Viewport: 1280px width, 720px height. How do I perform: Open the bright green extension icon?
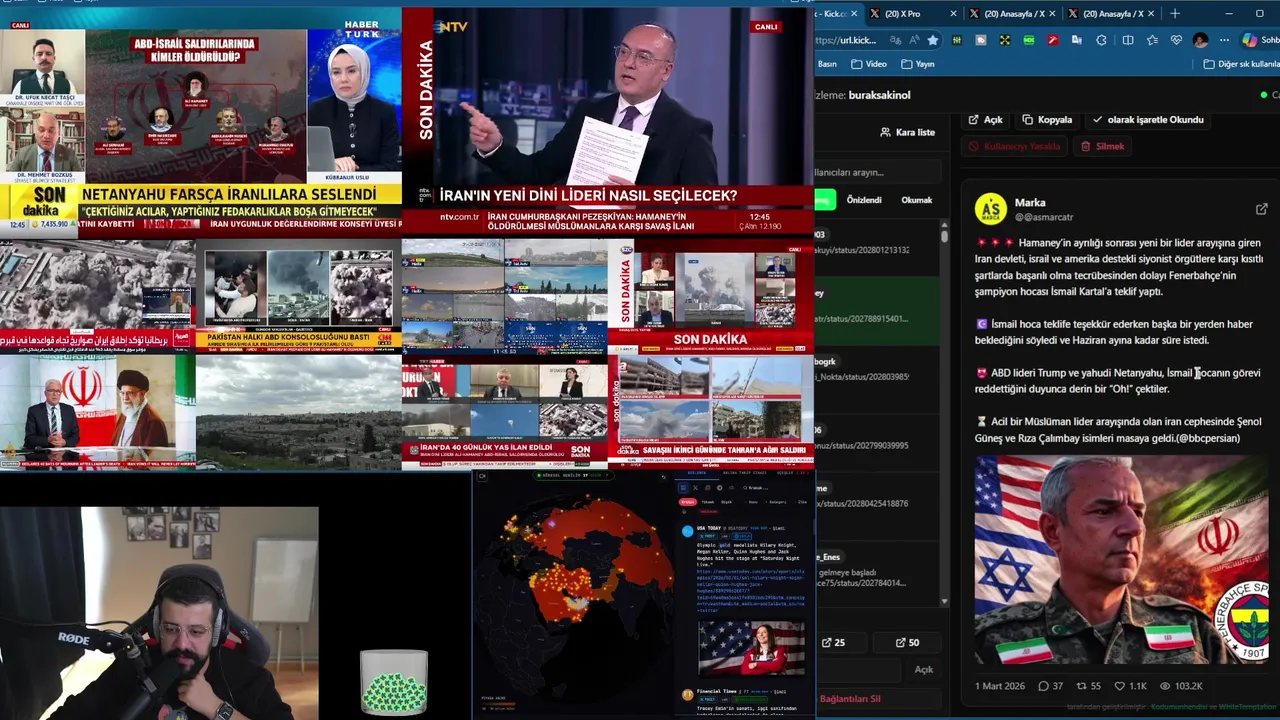click(x=1029, y=40)
